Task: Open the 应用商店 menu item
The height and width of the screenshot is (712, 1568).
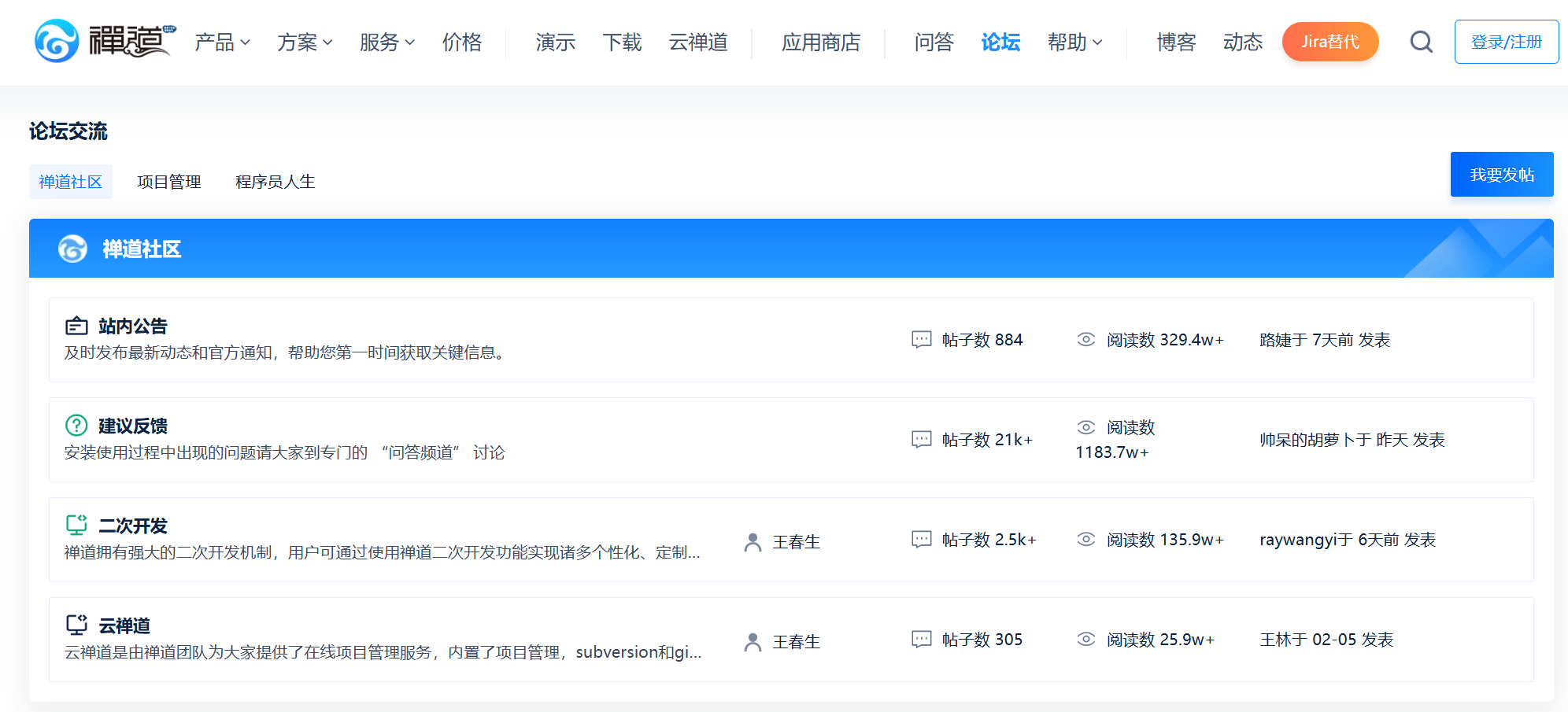Action: pos(820,42)
